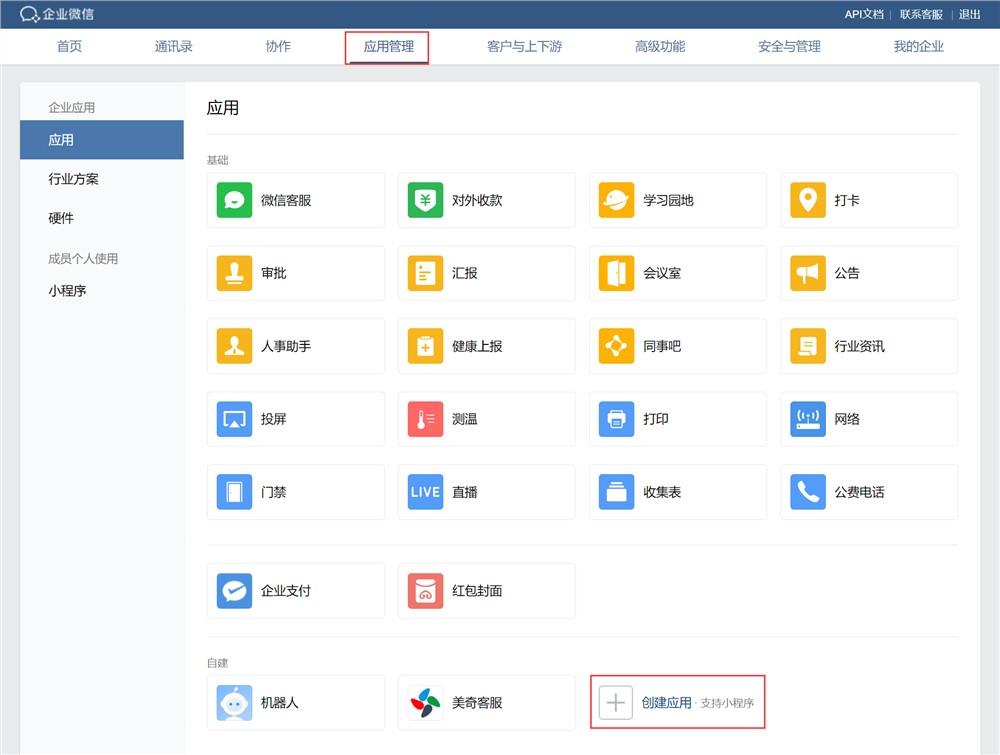This screenshot has height=755, width=1000.
Task: Click 退出 to log out
Action: tap(969, 14)
